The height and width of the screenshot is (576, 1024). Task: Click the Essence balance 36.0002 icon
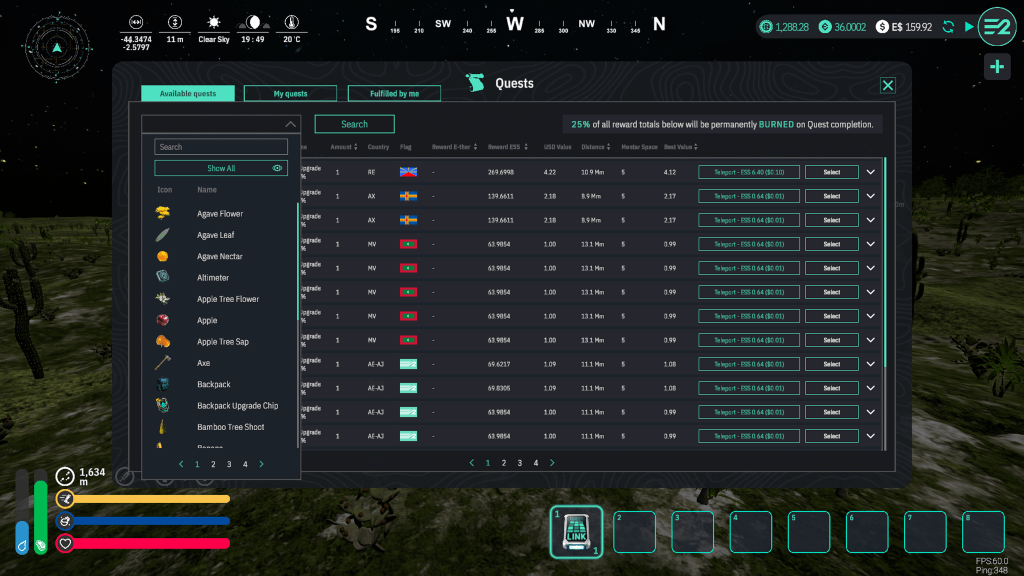tap(825, 27)
